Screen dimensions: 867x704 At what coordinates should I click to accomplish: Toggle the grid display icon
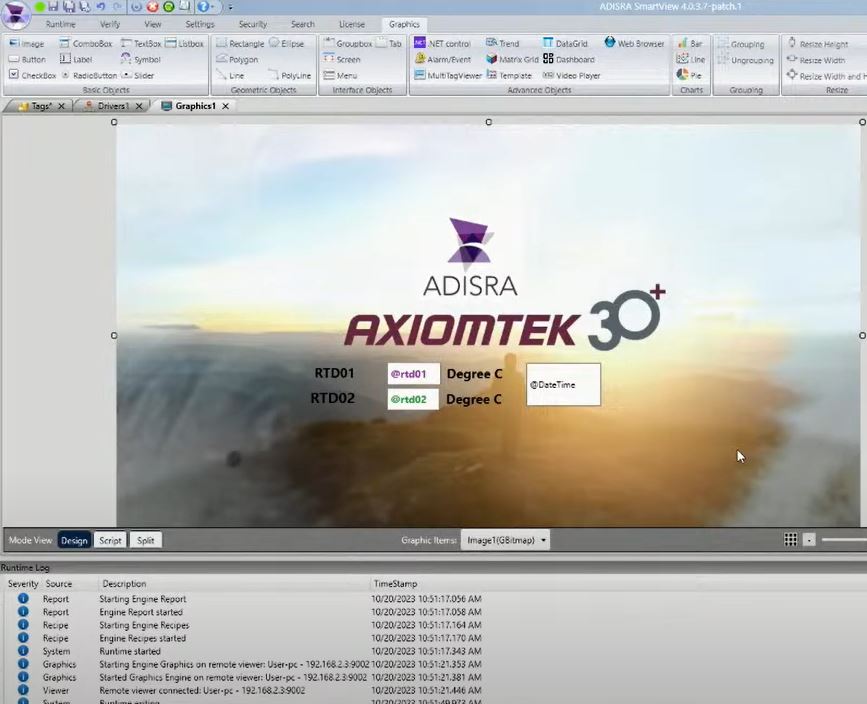pyautogui.click(x=791, y=540)
